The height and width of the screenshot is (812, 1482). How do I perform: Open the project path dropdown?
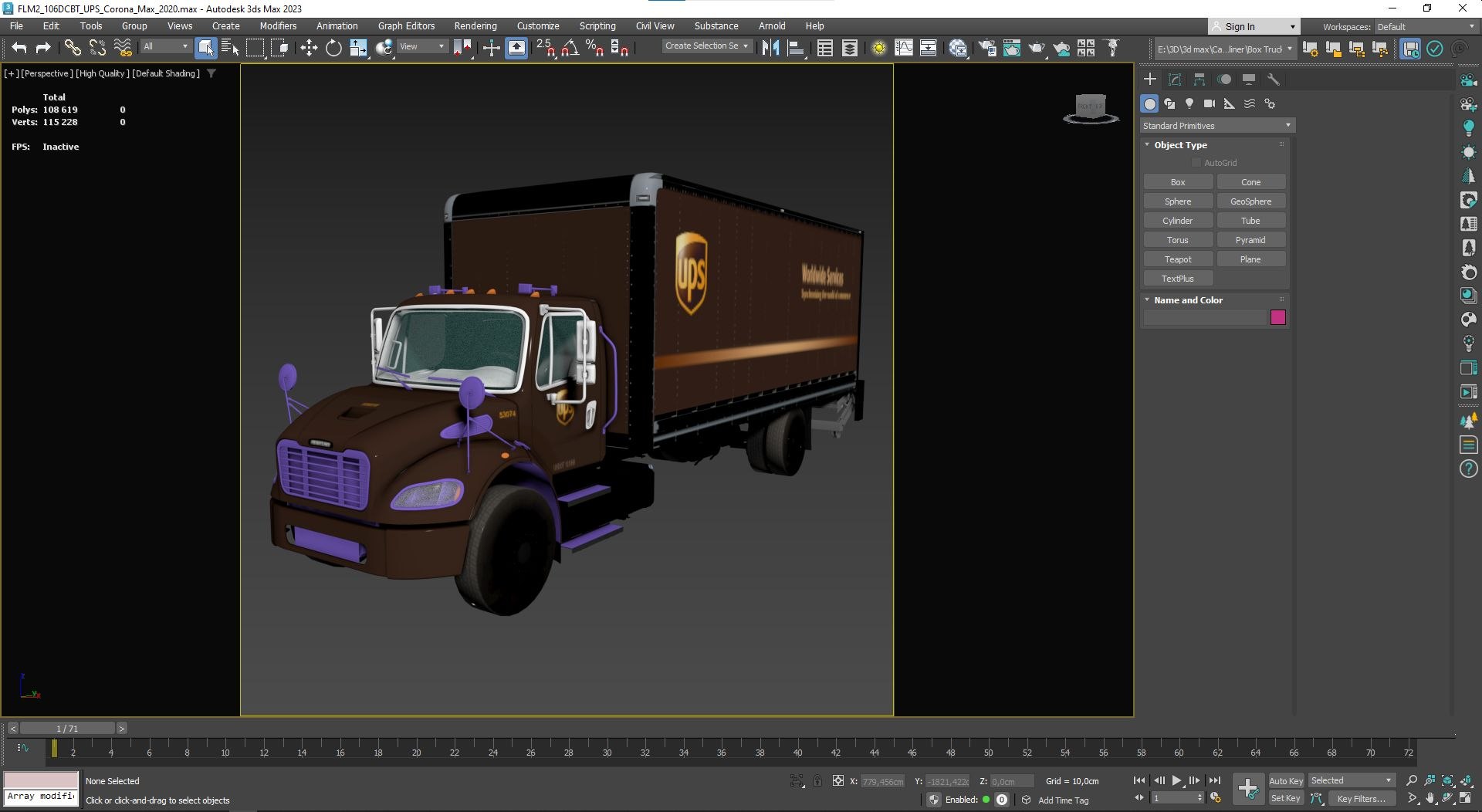pyautogui.click(x=1223, y=49)
